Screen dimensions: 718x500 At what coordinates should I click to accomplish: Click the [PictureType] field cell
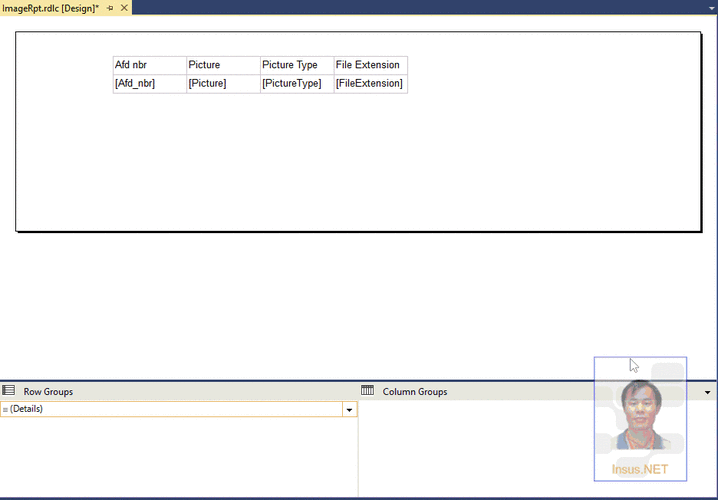coord(296,83)
